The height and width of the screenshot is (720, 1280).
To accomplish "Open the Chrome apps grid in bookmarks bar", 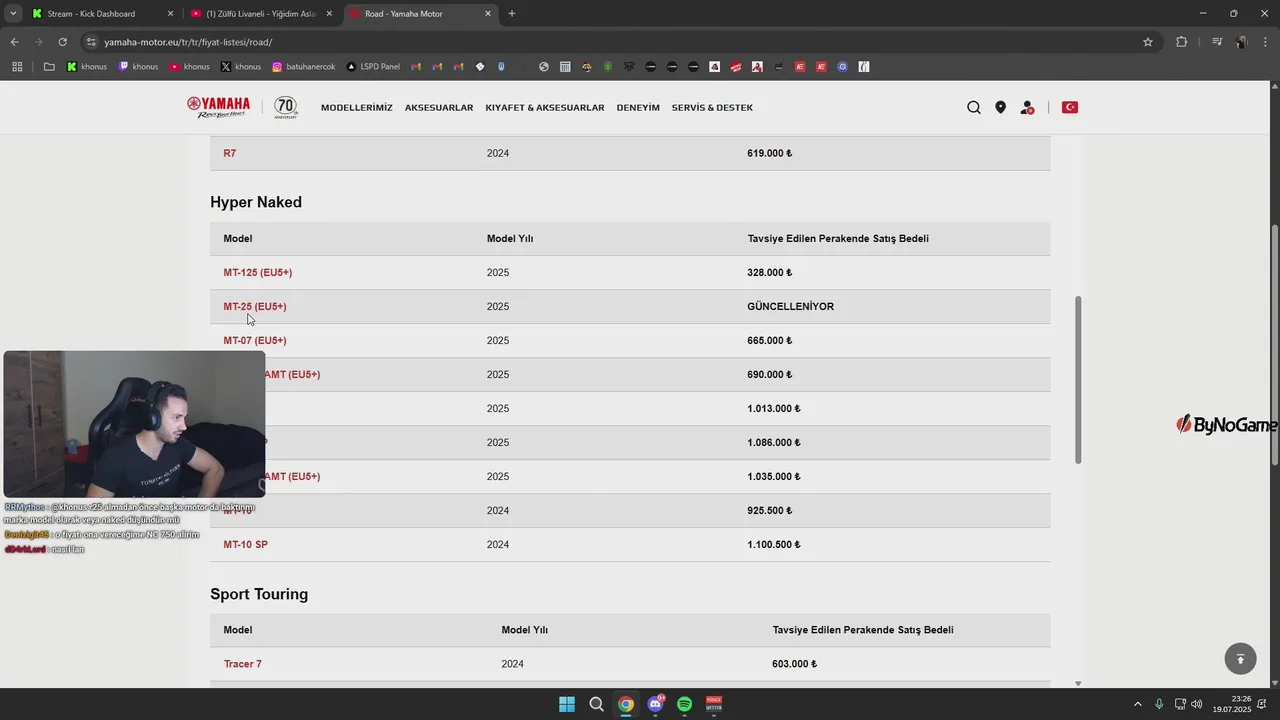I will coord(17,67).
